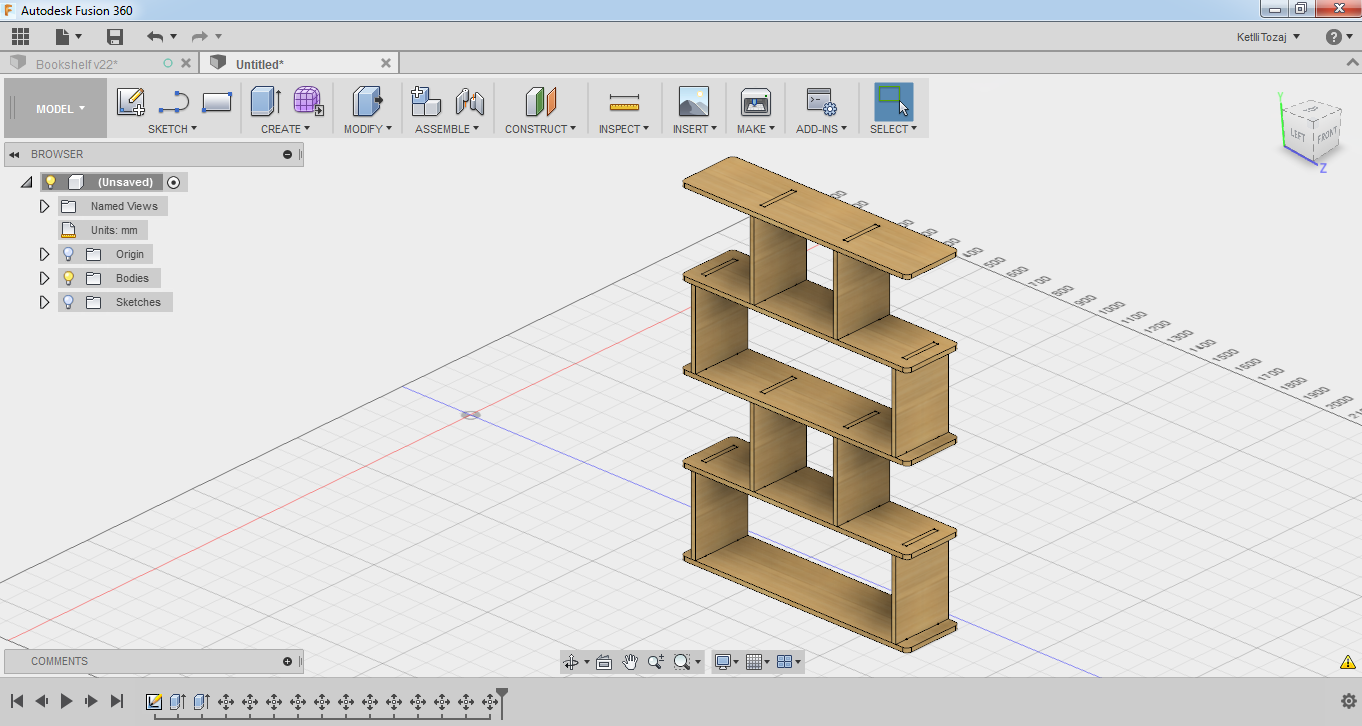Image resolution: width=1362 pixels, height=726 pixels.
Task: Open the 3D Print make icon
Action: (755, 102)
